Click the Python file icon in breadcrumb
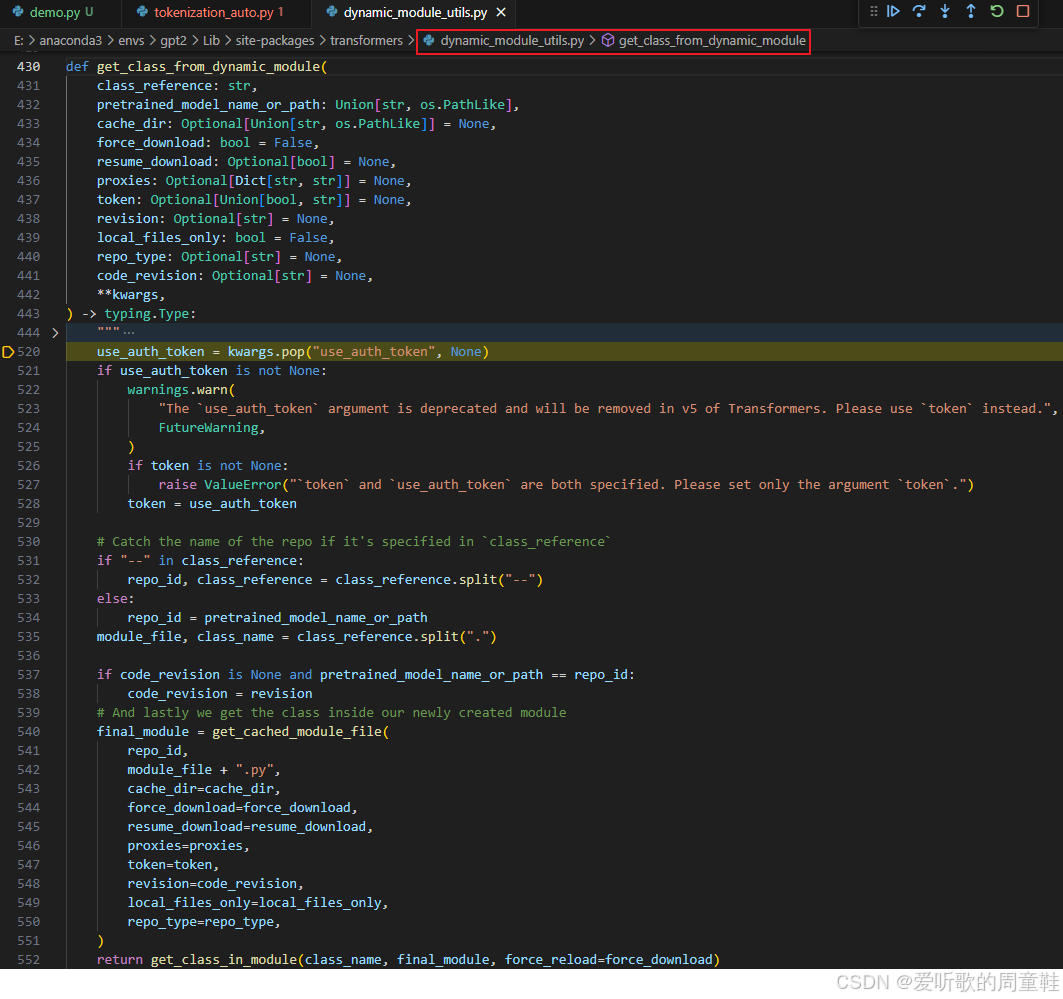The image size is (1063, 999). click(428, 41)
